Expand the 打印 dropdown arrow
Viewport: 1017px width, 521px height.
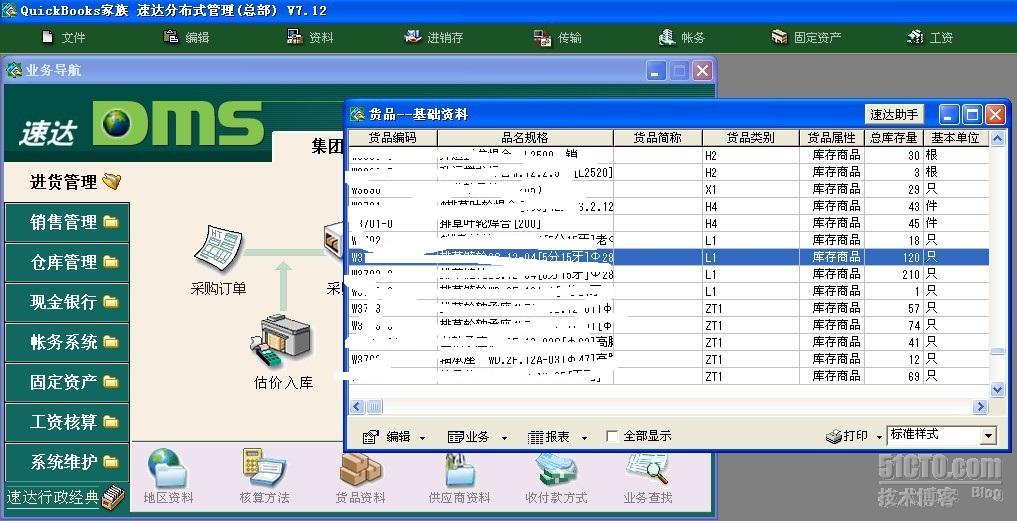(879, 438)
